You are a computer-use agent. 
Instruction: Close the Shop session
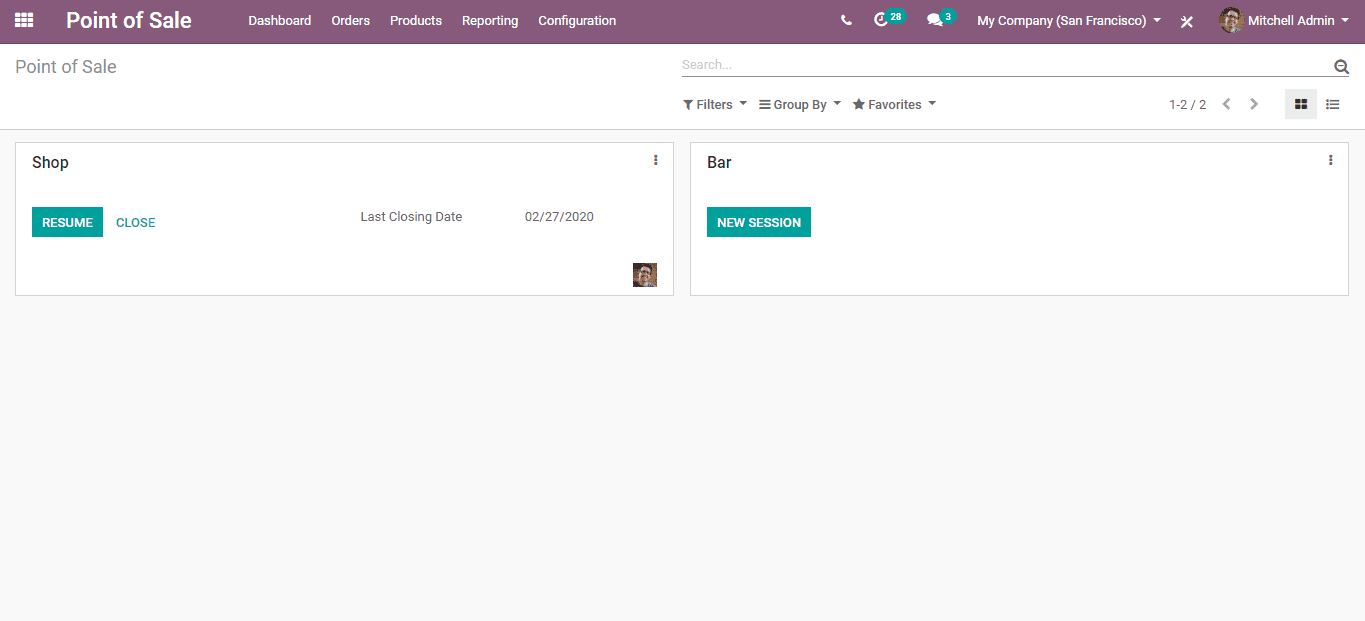point(136,222)
